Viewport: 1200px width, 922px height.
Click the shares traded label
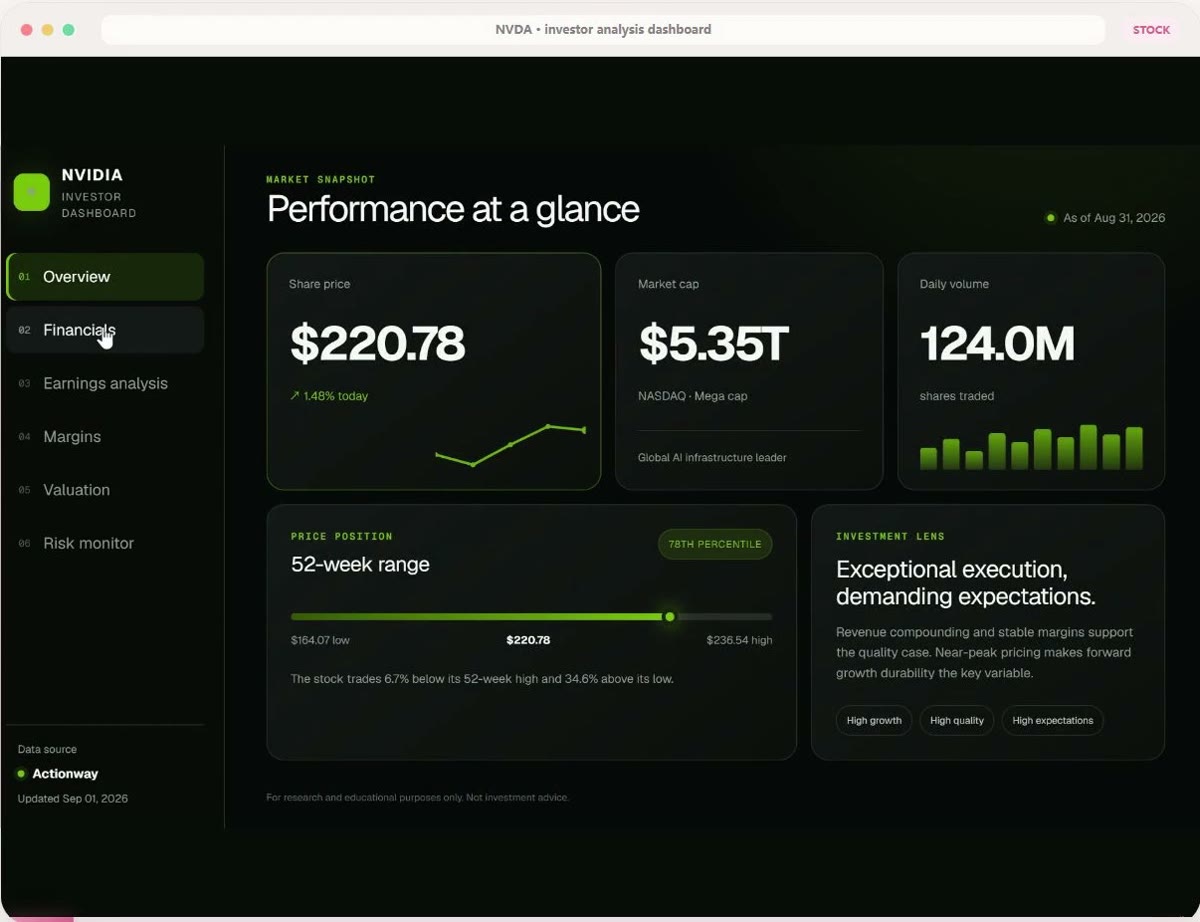tap(957, 396)
